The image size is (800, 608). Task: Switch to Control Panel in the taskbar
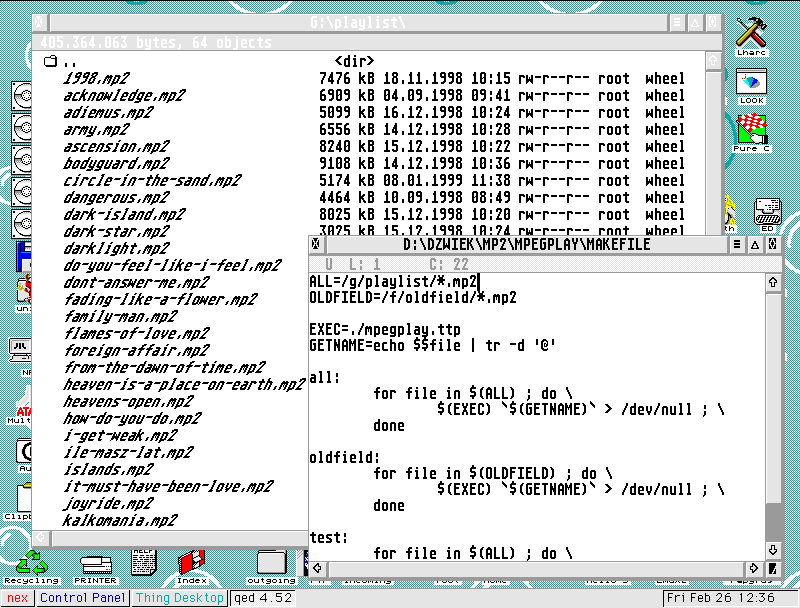[x=83, y=598]
